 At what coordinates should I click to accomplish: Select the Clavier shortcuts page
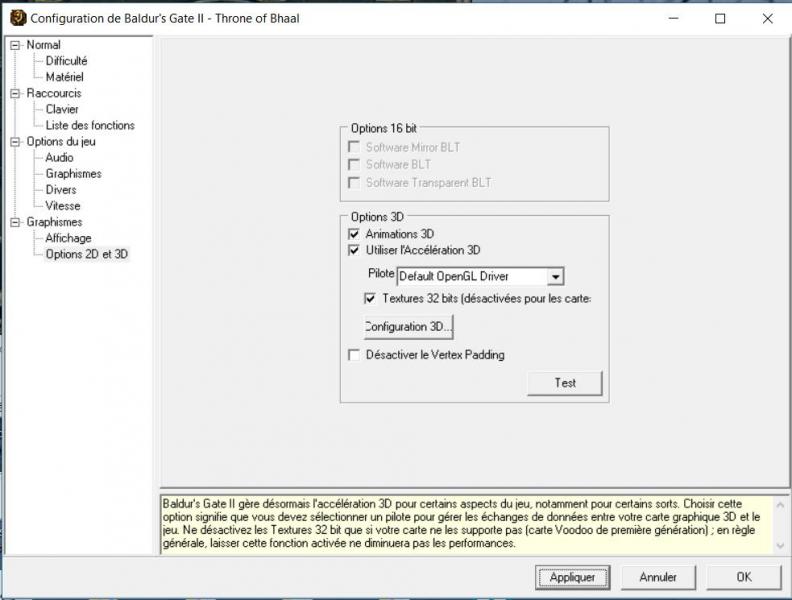click(62, 110)
